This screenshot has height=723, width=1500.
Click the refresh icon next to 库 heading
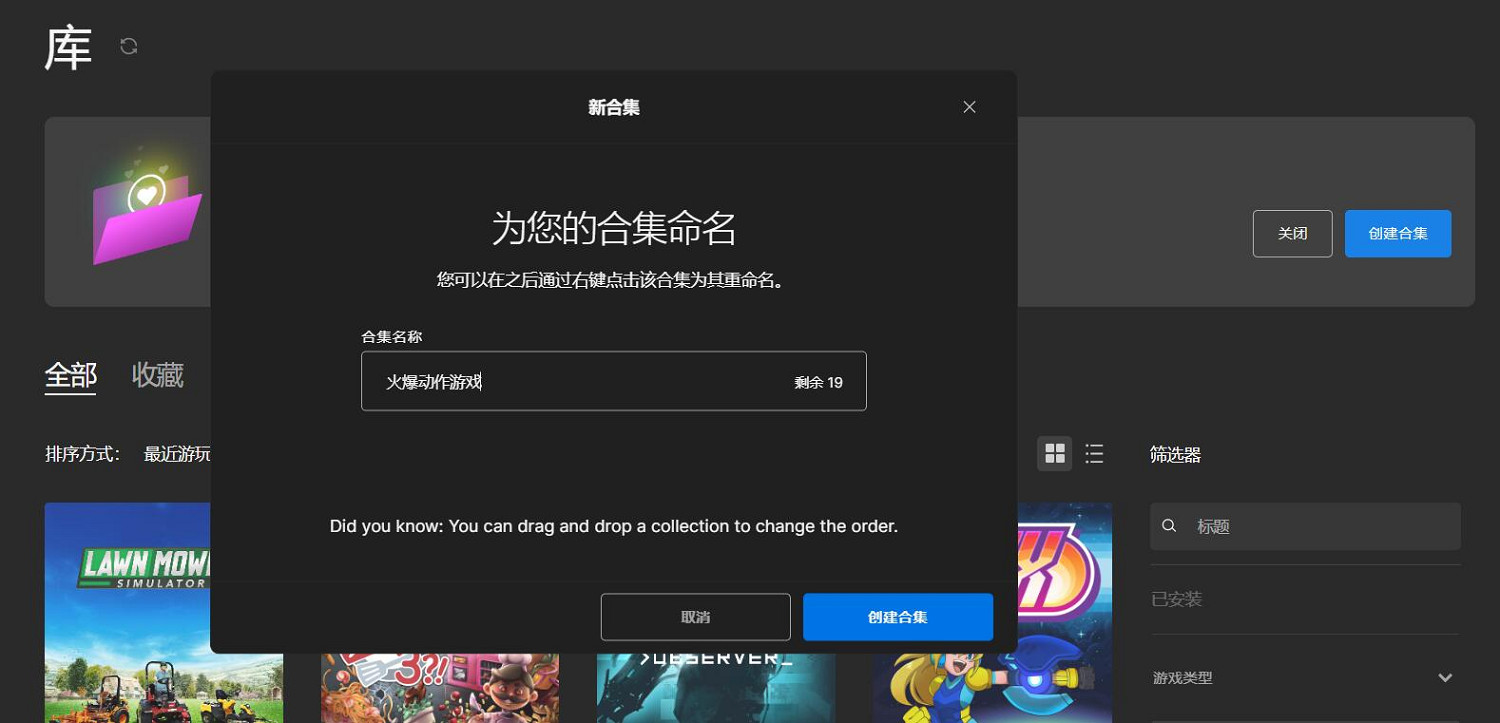pyautogui.click(x=128, y=45)
